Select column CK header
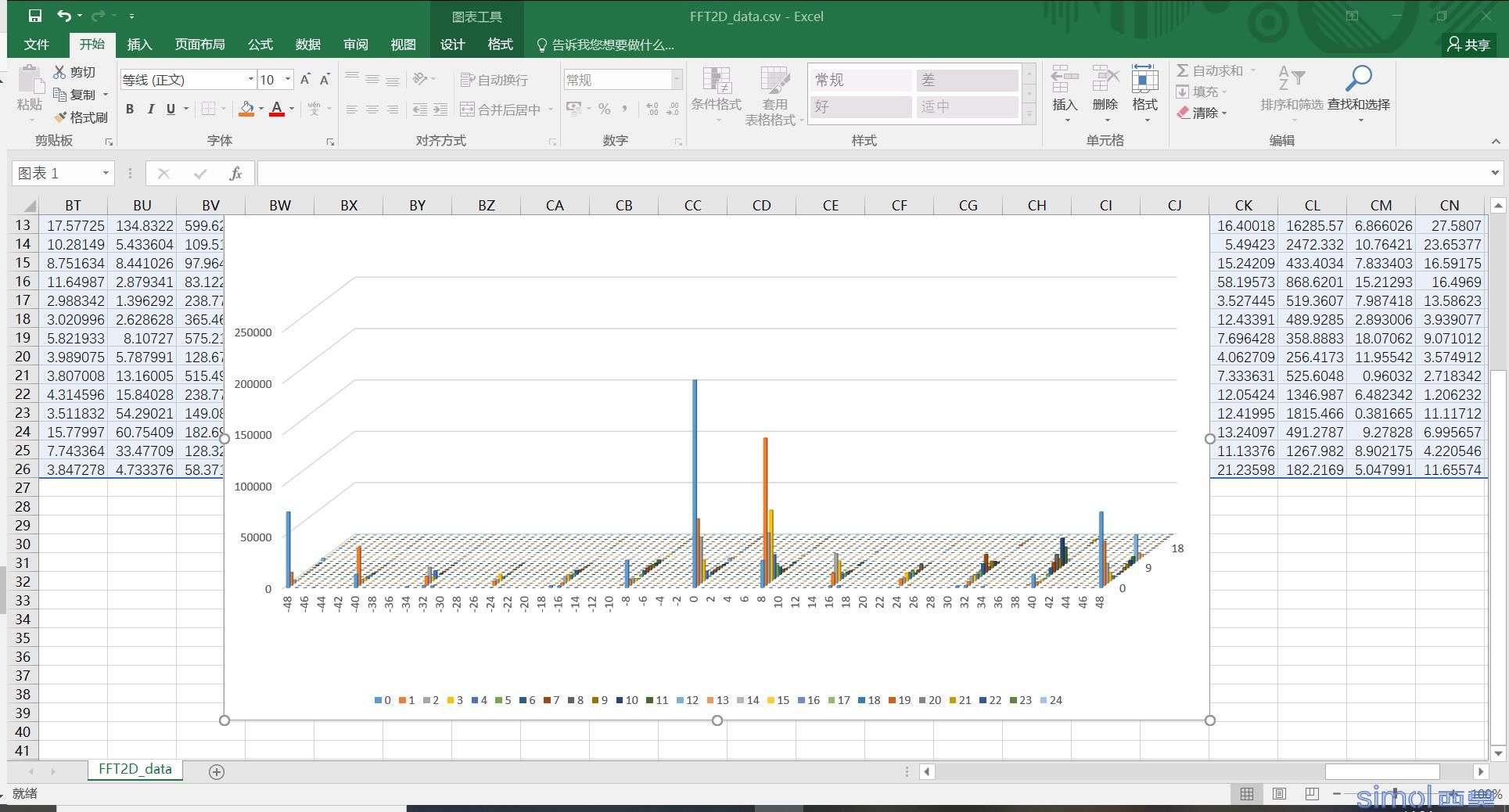Image resolution: width=1509 pixels, height=812 pixels. click(x=1244, y=206)
